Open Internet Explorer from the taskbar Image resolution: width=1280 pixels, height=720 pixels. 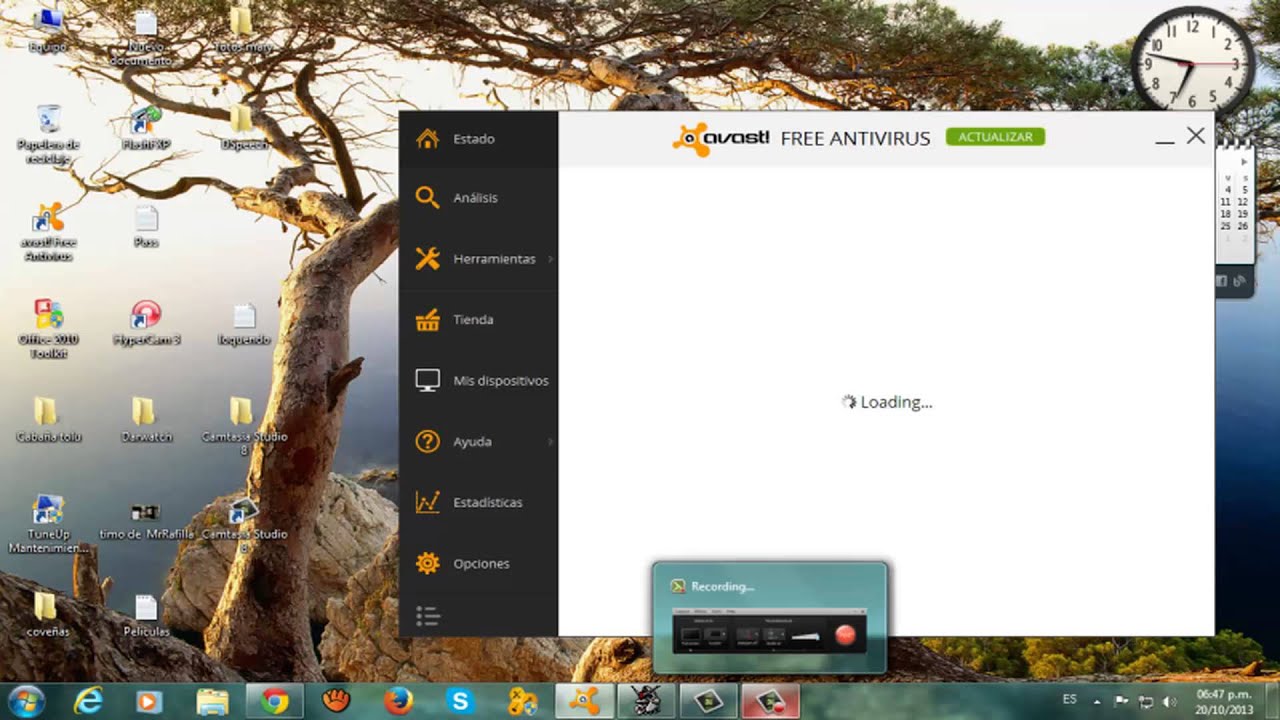coord(89,701)
